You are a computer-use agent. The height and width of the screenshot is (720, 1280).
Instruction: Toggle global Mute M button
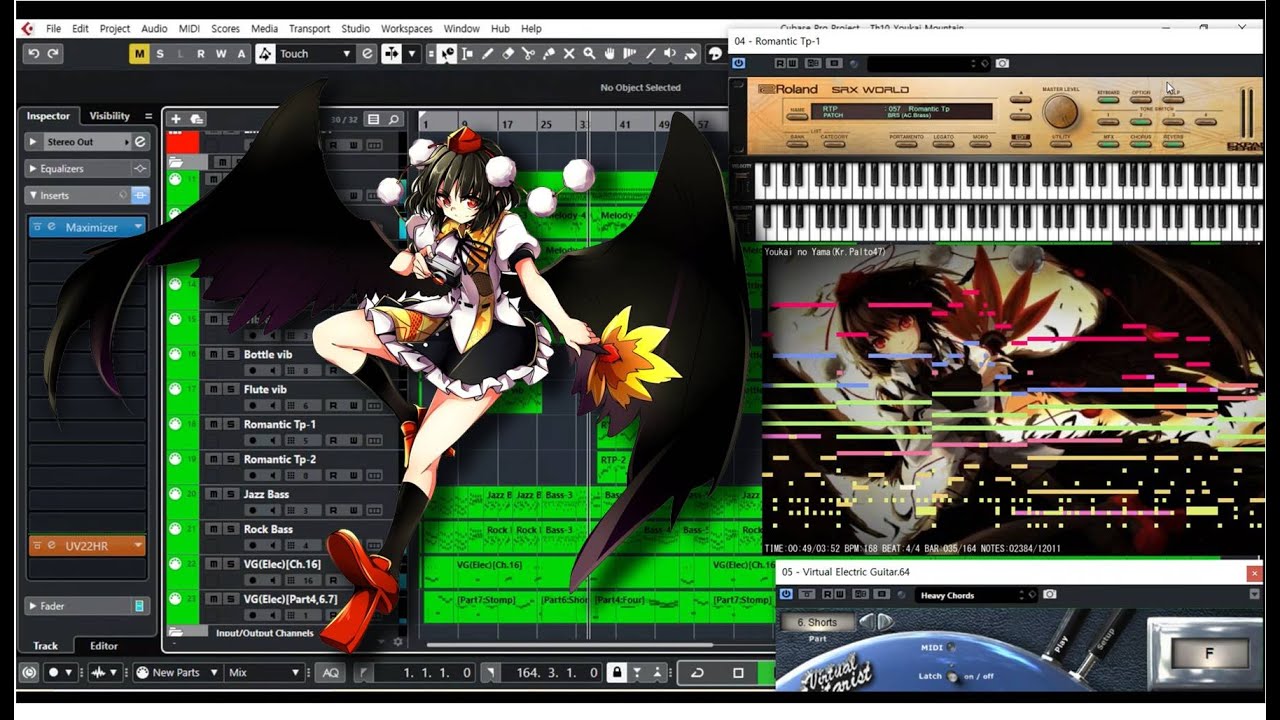click(x=139, y=53)
